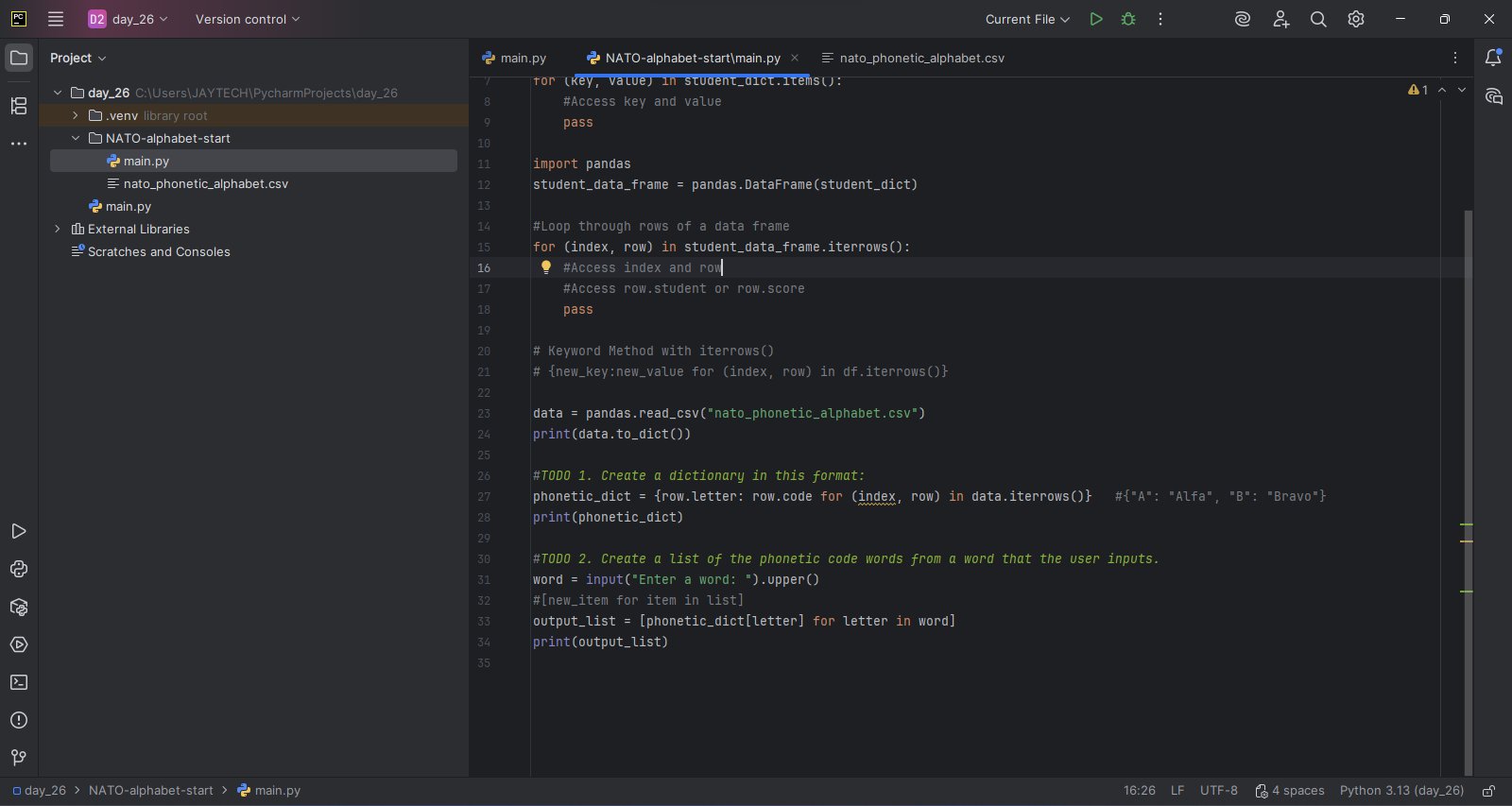Open the Version control menu
1512x806 pixels.
click(247, 19)
